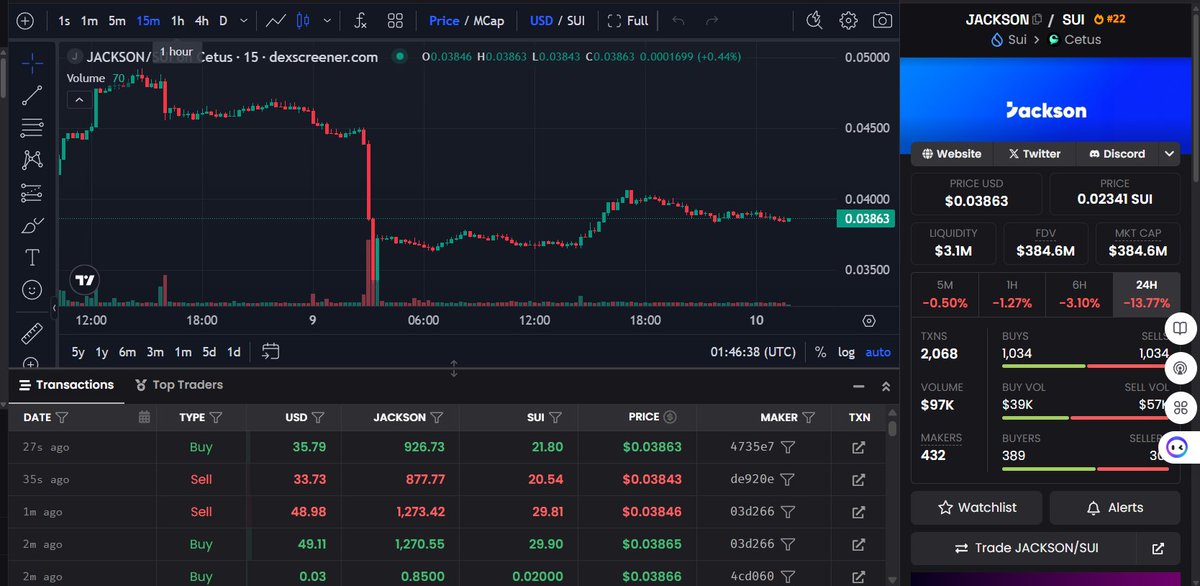Image resolution: width=1200 pixels, height=586 pixels.
Task: Select the ruler measure tool
Action: (x=32, y=332)
